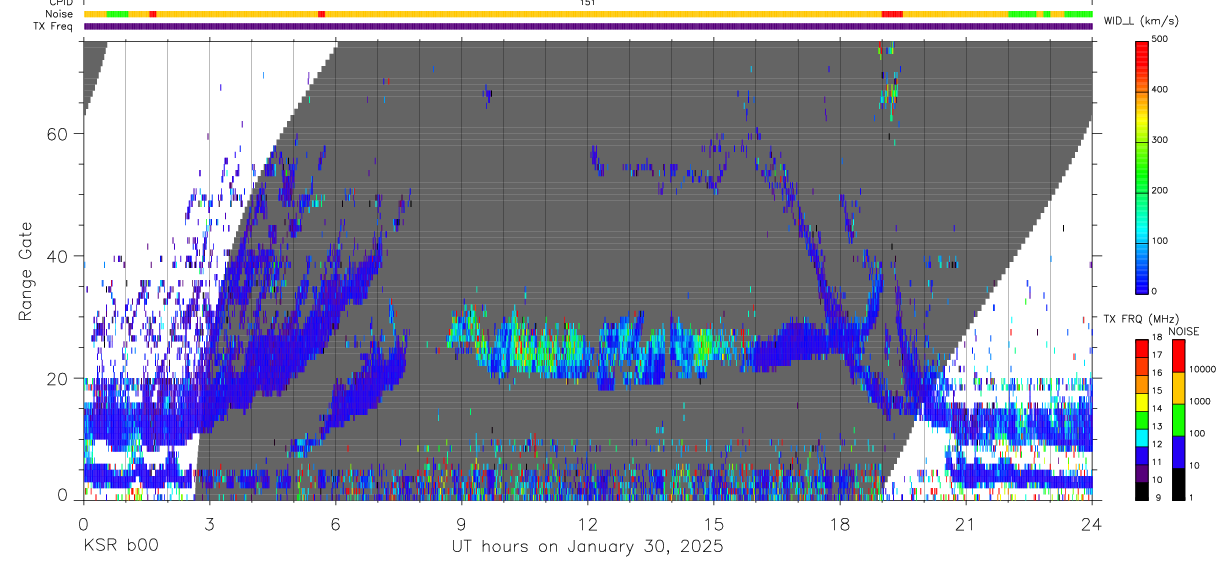Click the NOISE color scale bar

1178,419
